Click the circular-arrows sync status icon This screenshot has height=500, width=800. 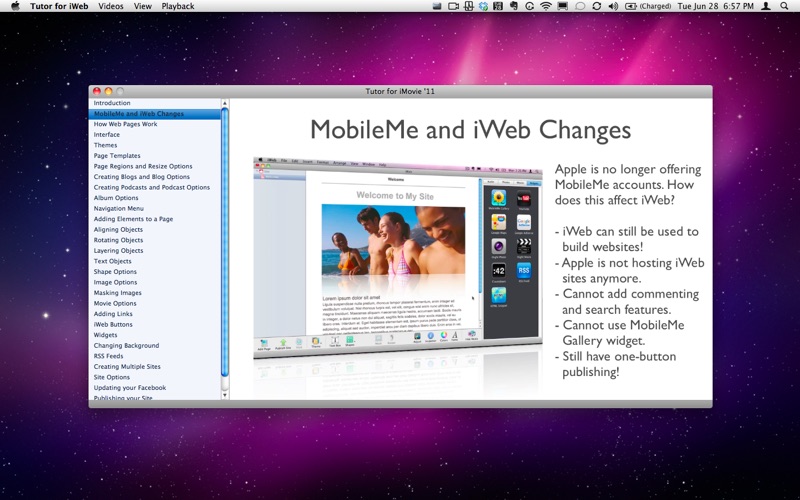point(596,6)
